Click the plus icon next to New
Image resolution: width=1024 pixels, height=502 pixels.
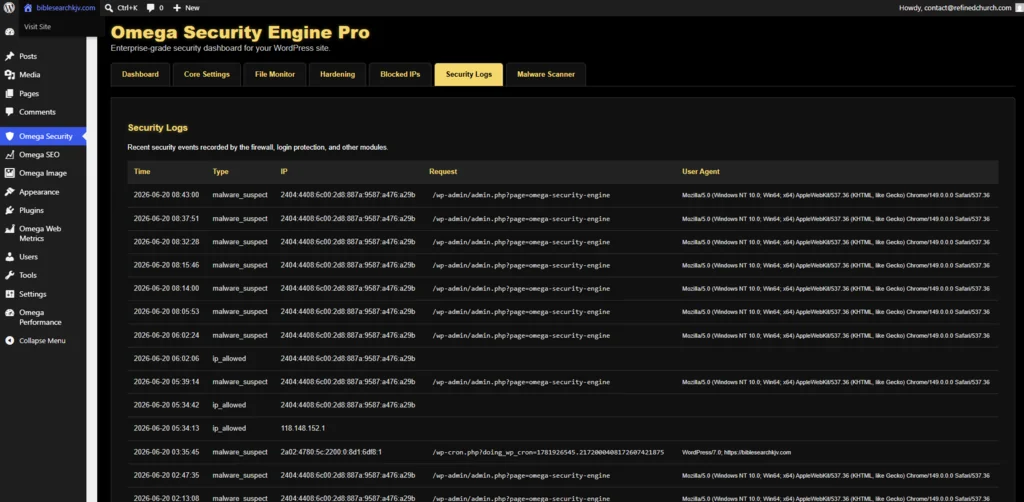(177, 8)
